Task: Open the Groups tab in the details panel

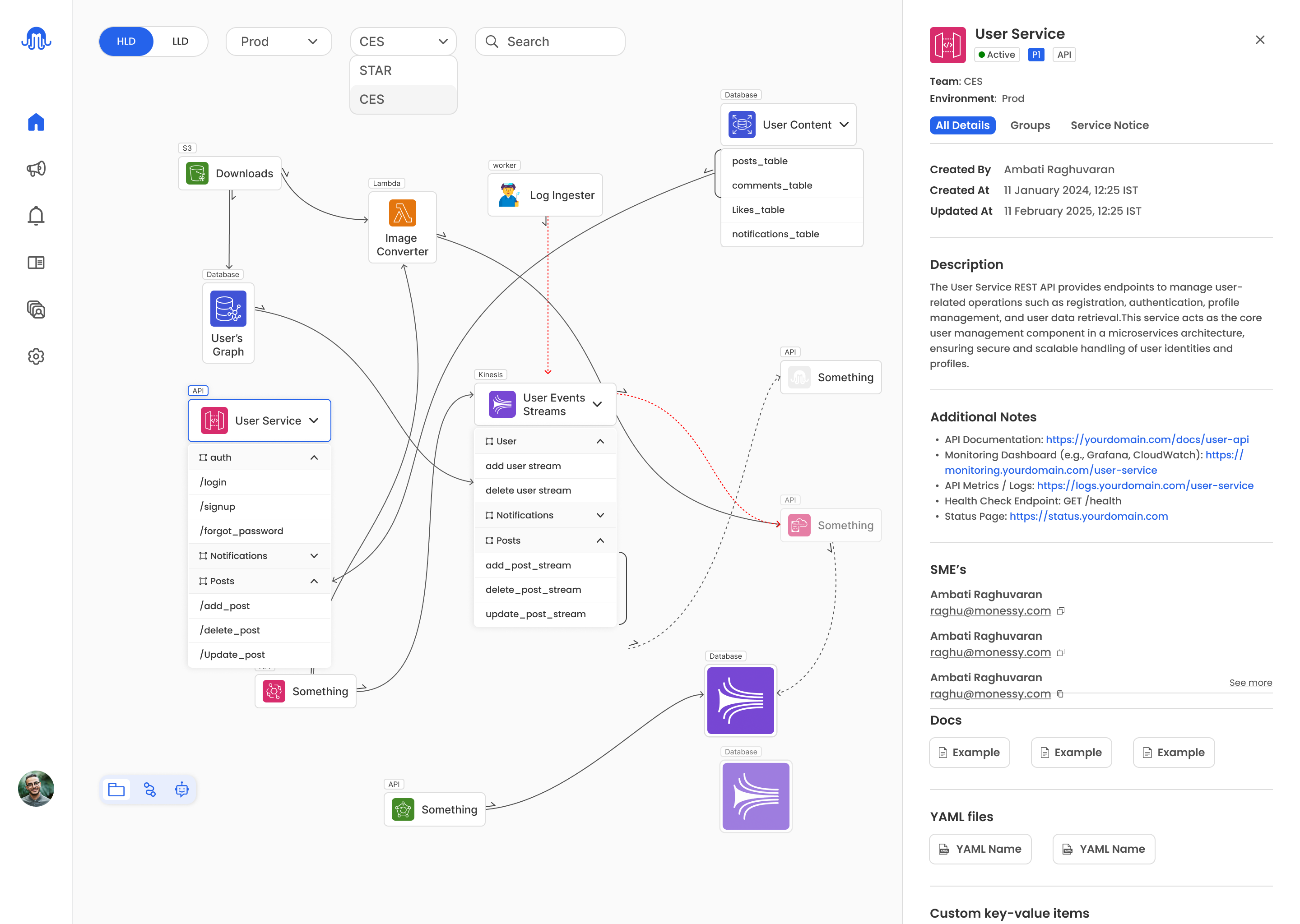Action: (x=1030, y=125)
